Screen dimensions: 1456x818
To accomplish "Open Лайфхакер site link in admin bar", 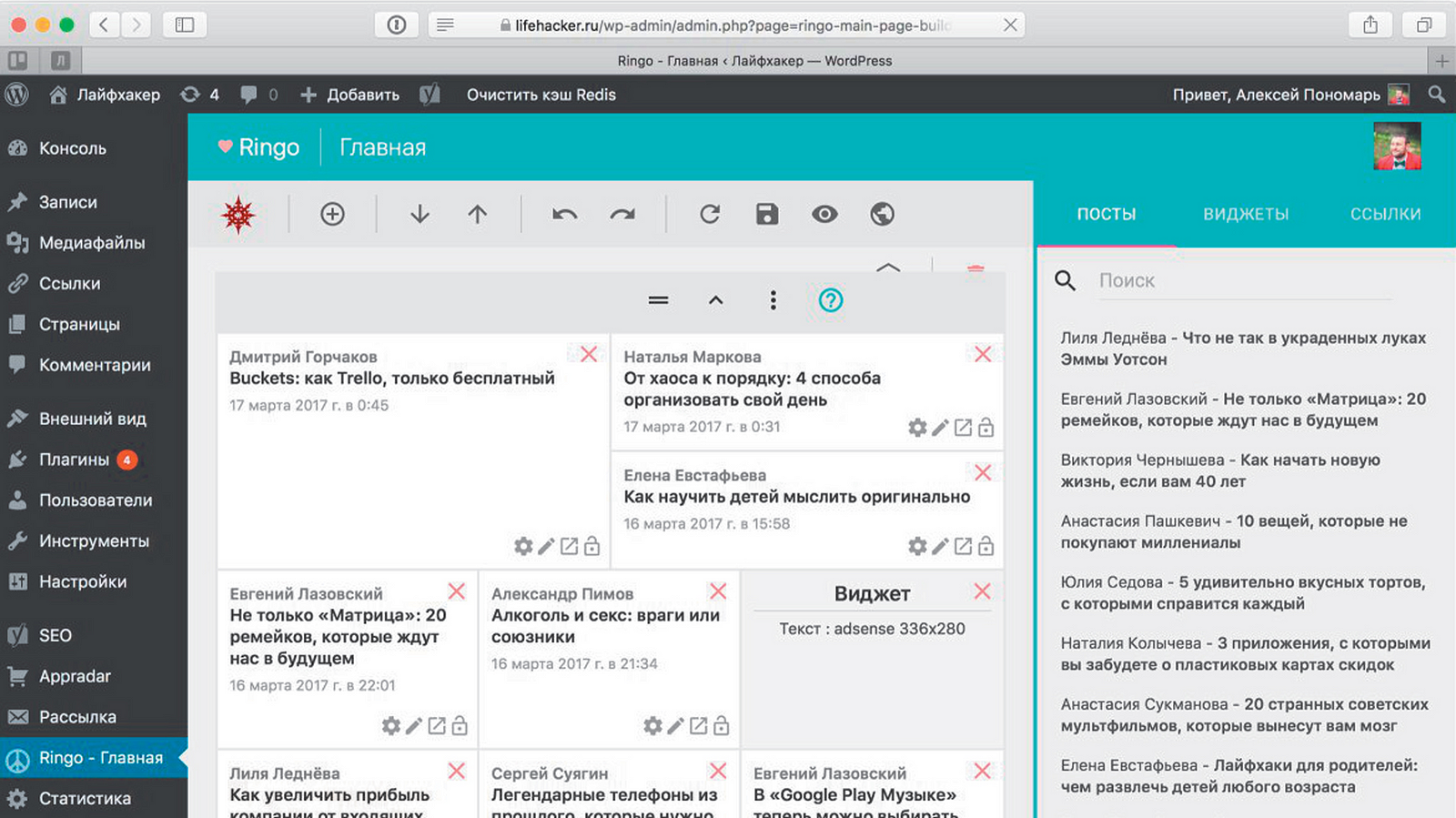I will tap(105, 95).
